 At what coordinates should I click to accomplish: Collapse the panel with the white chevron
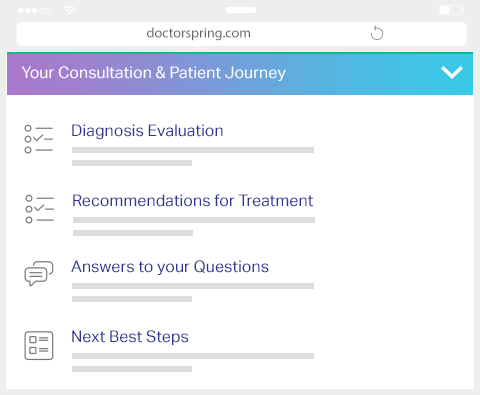pos(452,72)
